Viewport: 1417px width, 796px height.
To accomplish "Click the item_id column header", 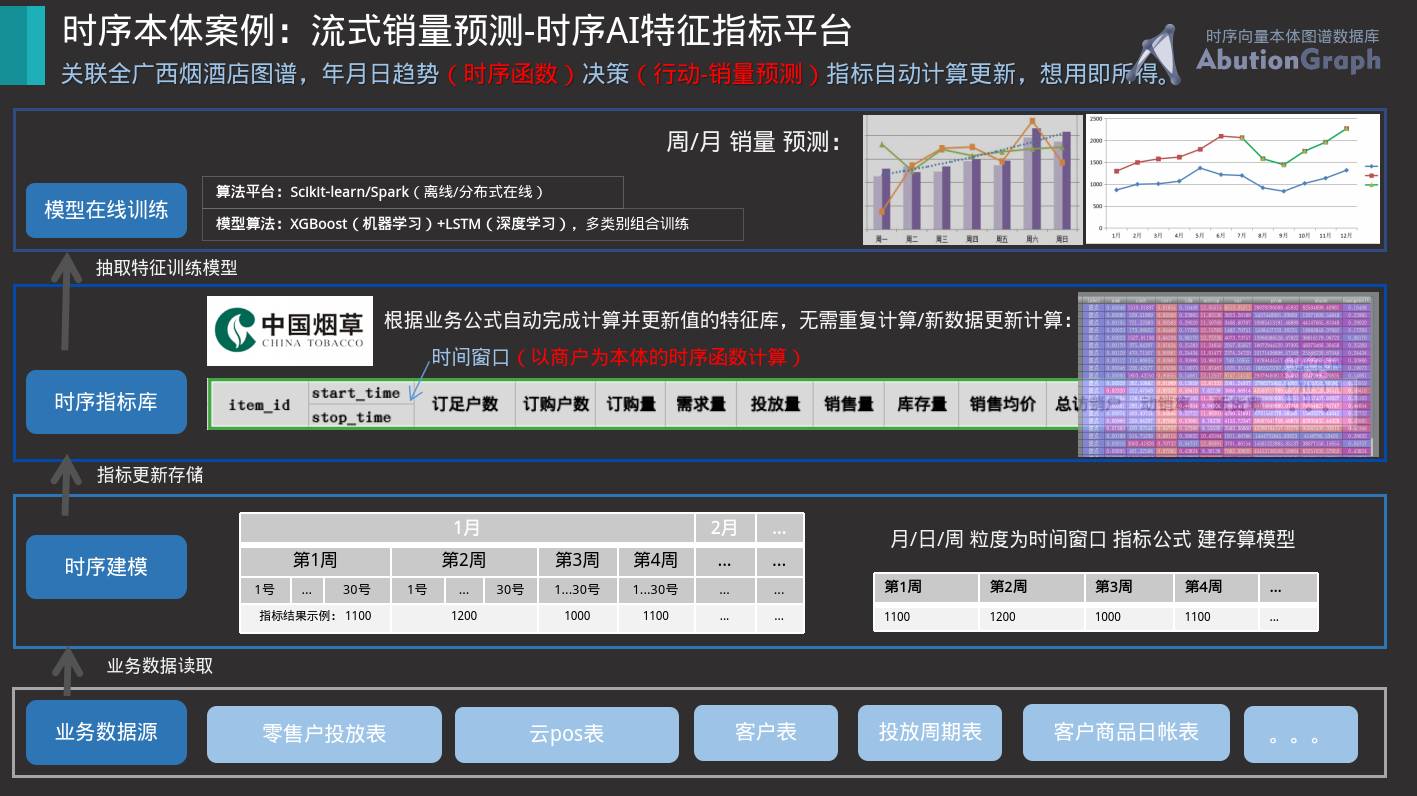I will 259,405.
